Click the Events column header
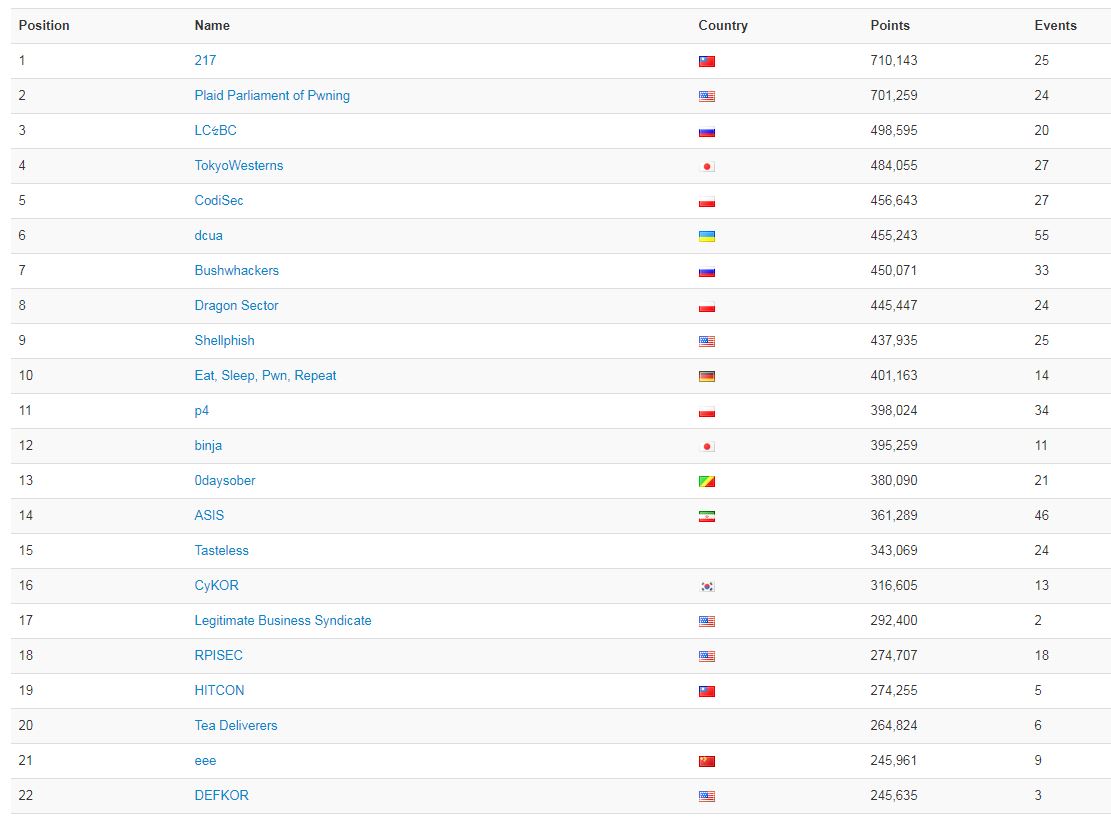The image size is (1111, 822). 1055,25
